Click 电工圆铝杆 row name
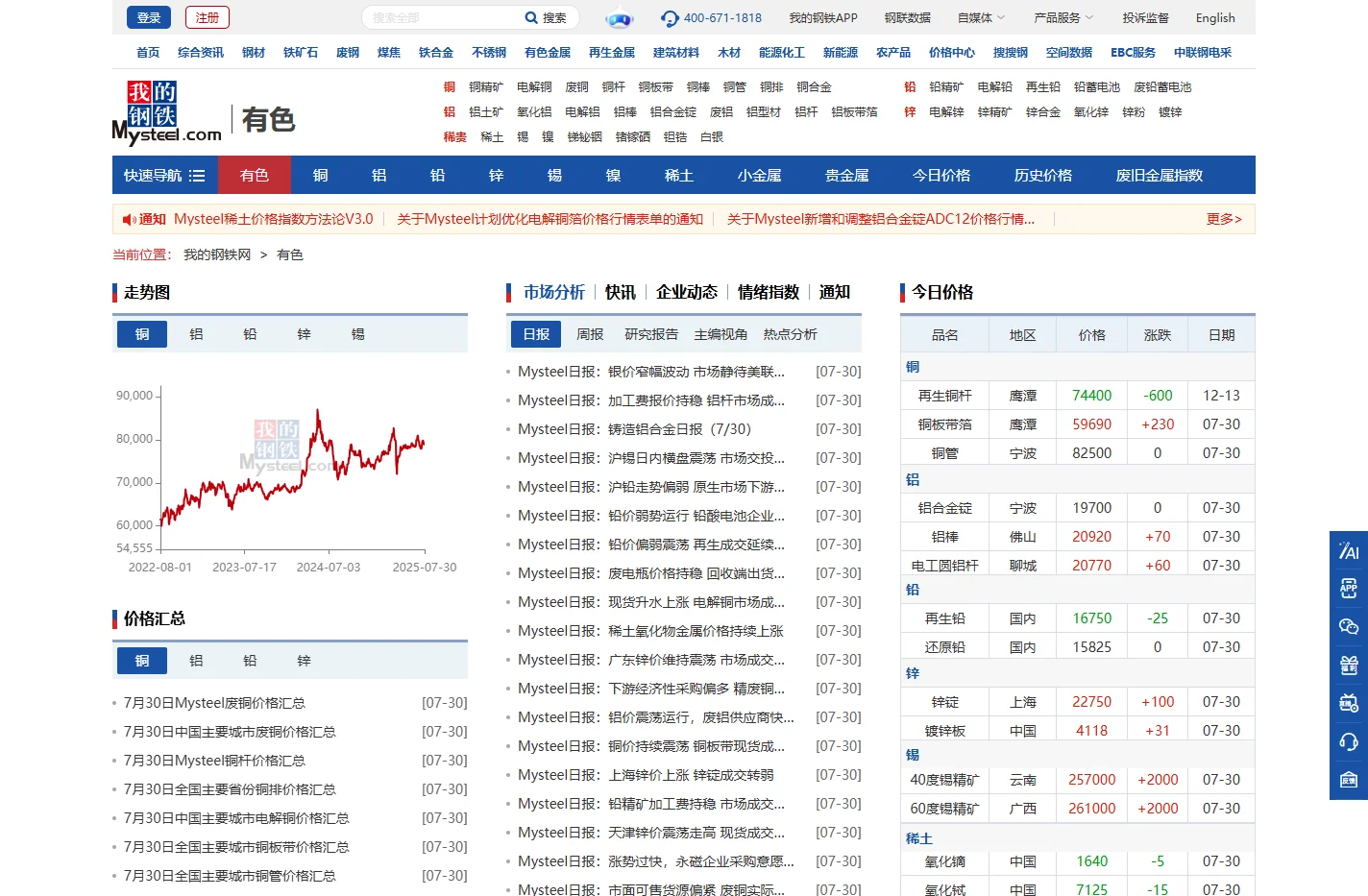The height and width of the screenshot is (896, 1368). [x=944, y=566]
